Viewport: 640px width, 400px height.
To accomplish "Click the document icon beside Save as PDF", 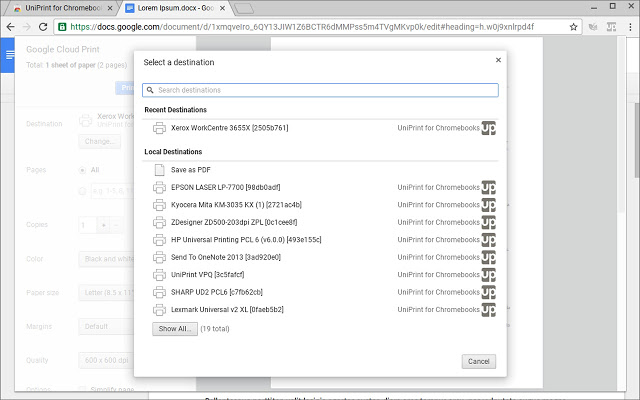I will pos(160,170).
